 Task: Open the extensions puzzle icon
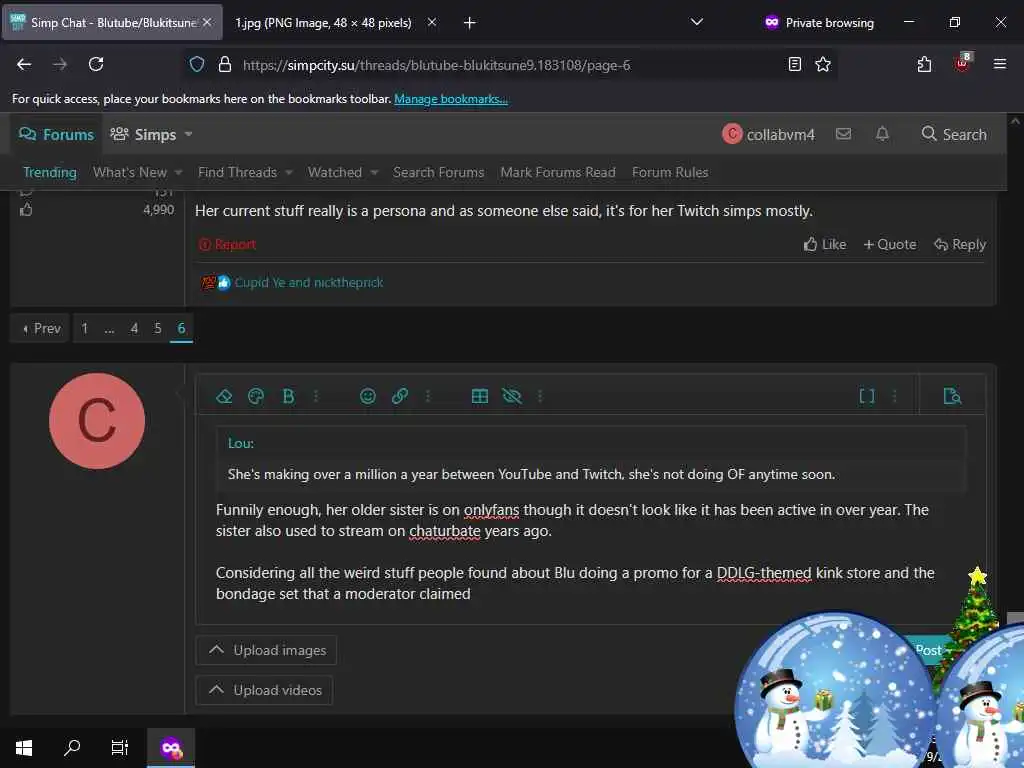[924, 64]
